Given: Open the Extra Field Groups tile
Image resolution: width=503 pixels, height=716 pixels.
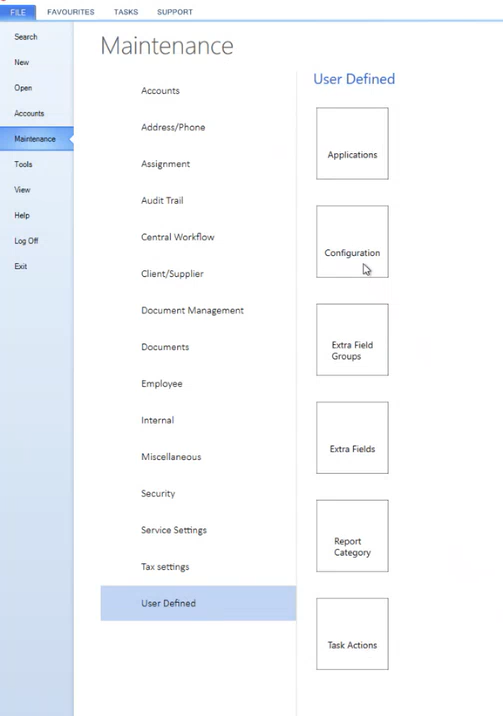Looking at the screenshot, I should (352, 340).
